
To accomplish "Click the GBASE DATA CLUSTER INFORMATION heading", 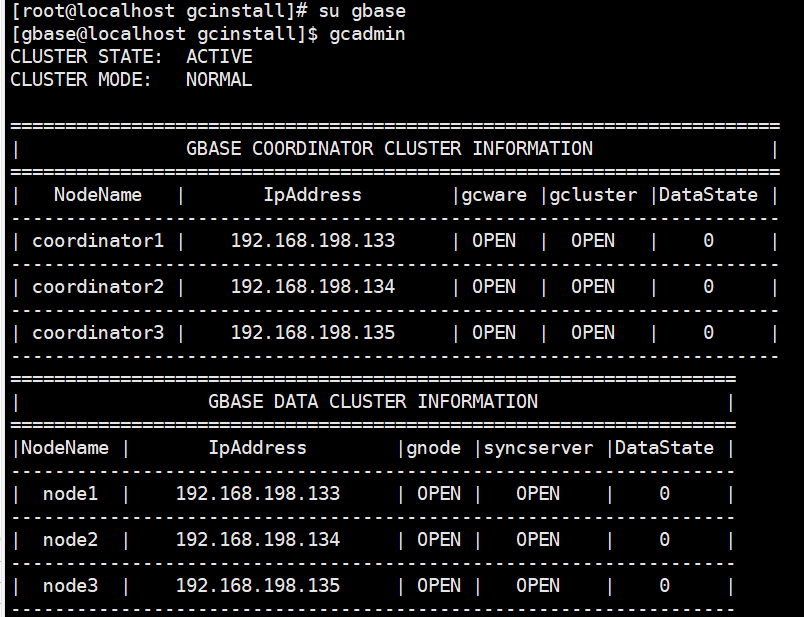I will (373, 402).
